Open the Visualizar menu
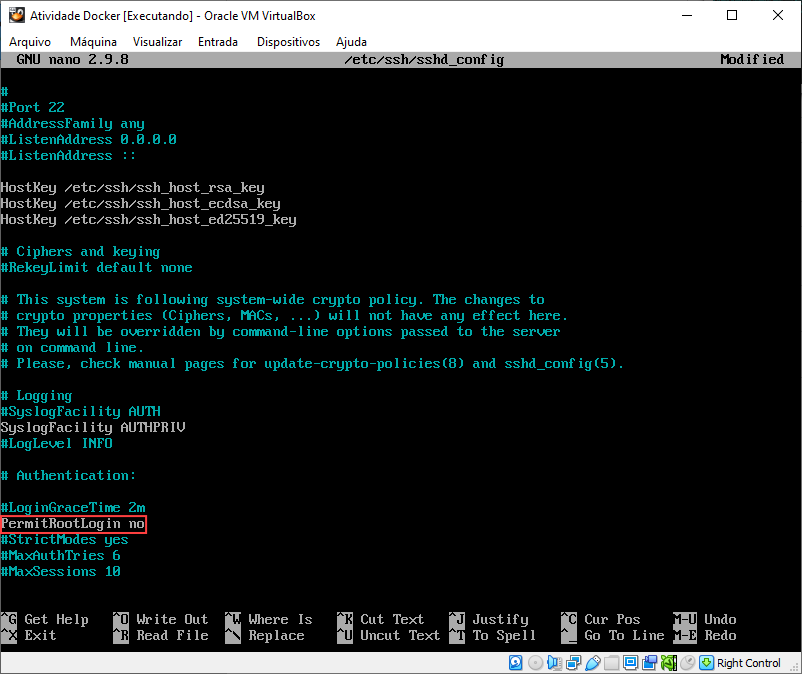 coord(160,42)
